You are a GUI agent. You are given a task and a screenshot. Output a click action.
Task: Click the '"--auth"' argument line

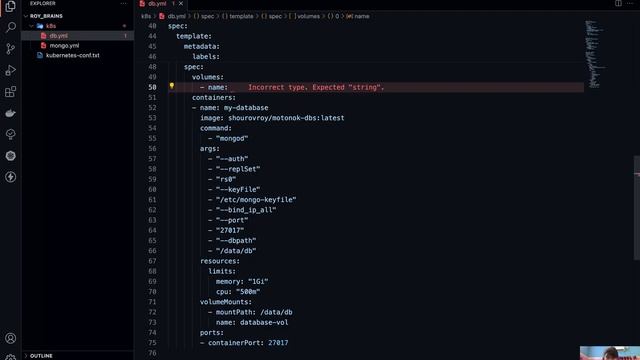232,159
